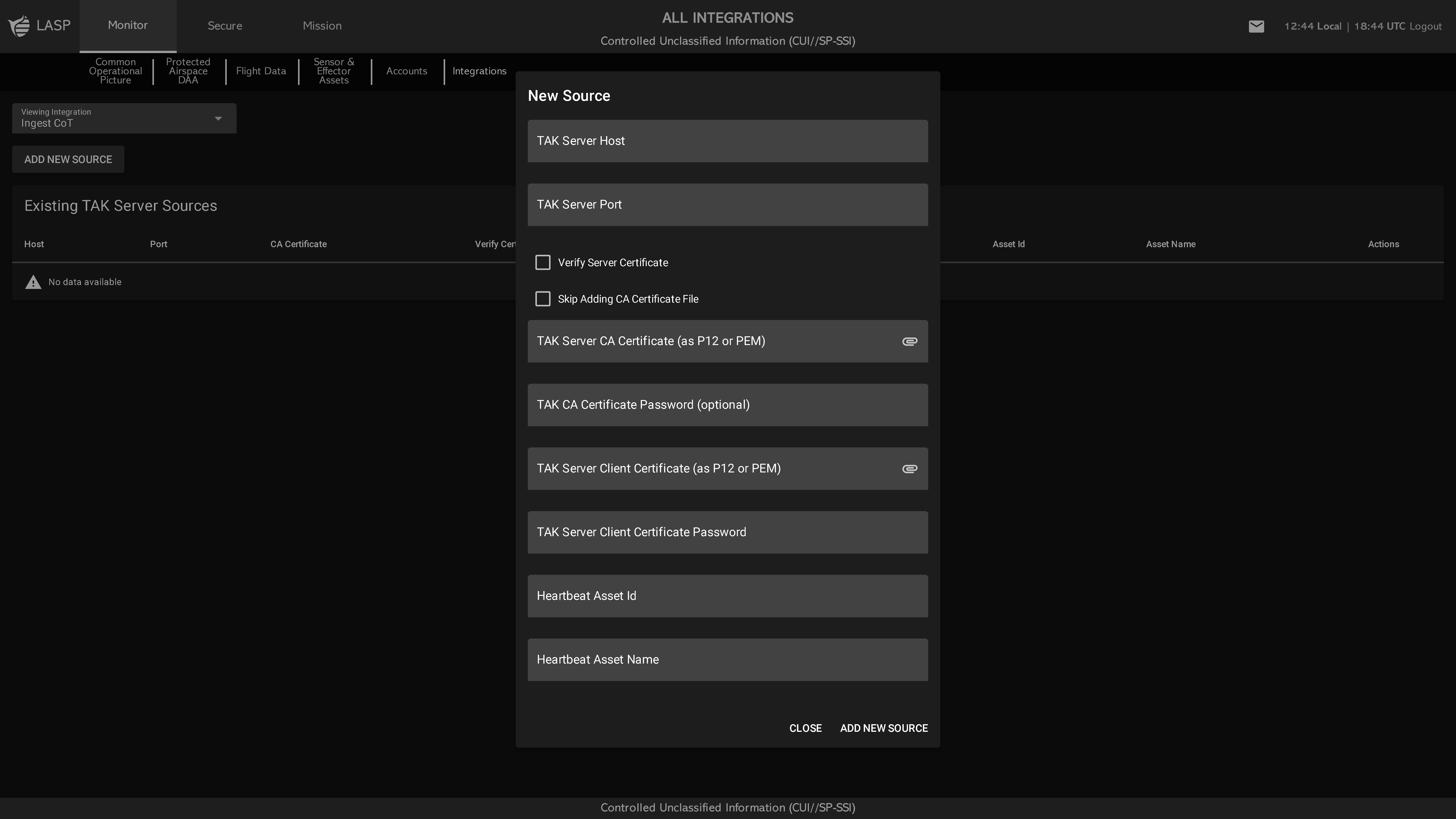Expand the Viewing Integration dropdown arrow
The image size is (1456, 819).
218,119
